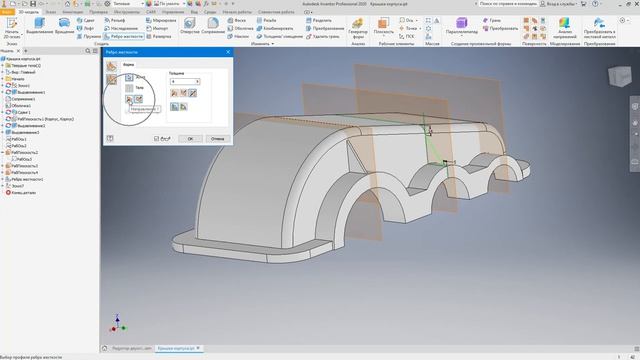Choose the Пружина coil tool
Viewport: 640px width, 360px height.
[x=89, y=36]
